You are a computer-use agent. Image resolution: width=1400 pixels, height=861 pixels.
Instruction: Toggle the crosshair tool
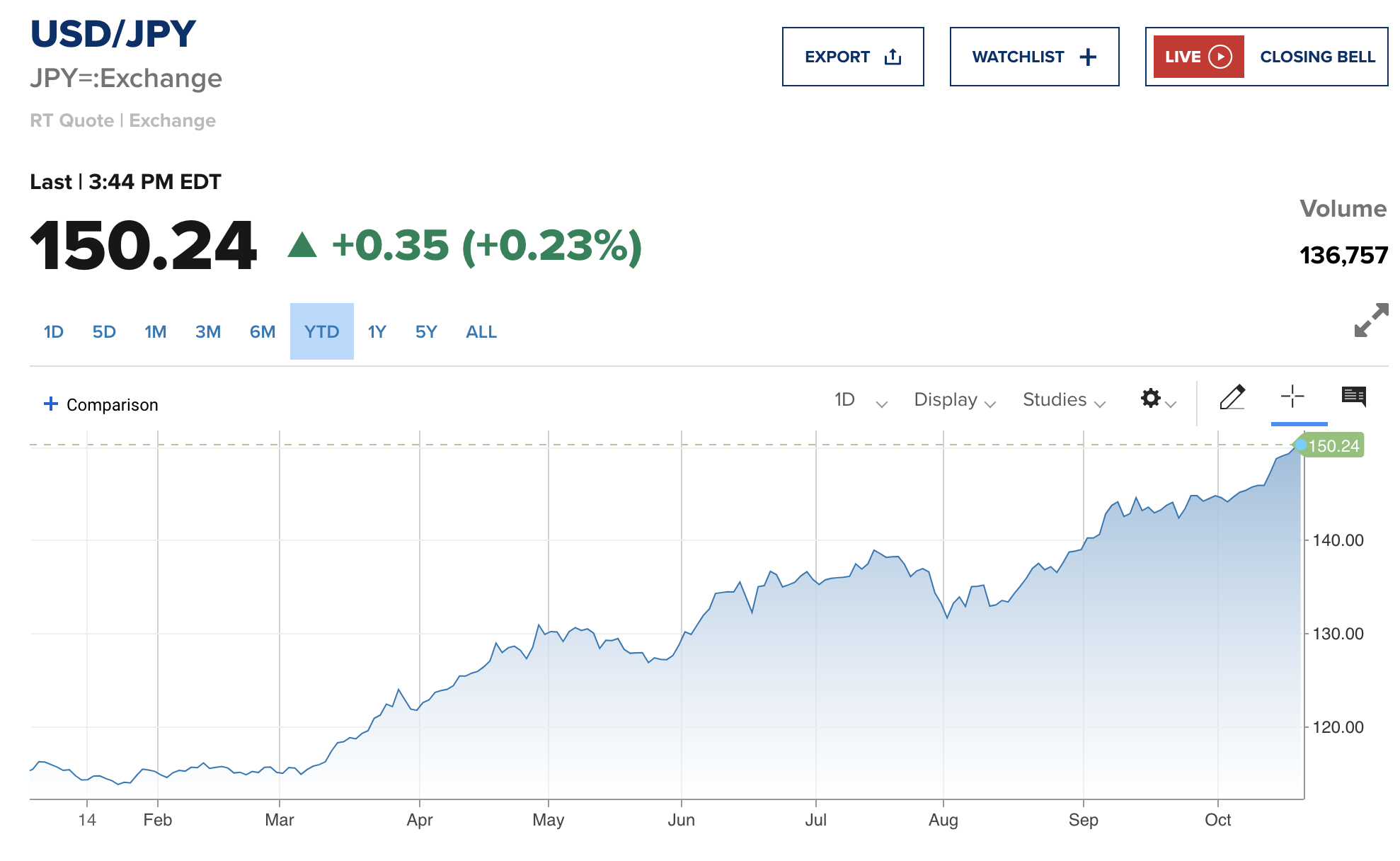coord(1292,397)
